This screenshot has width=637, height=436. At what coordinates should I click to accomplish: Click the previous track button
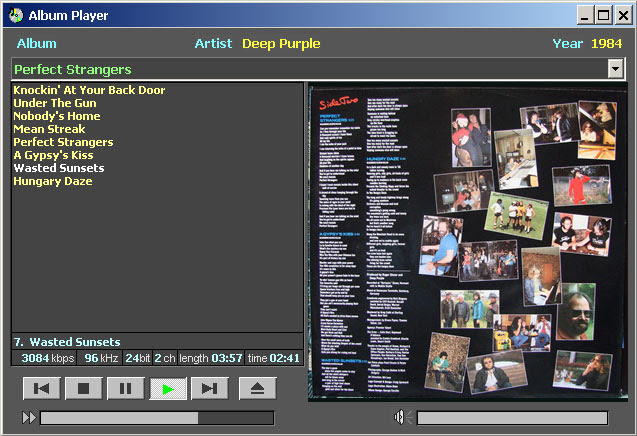[x=42, y=388]
